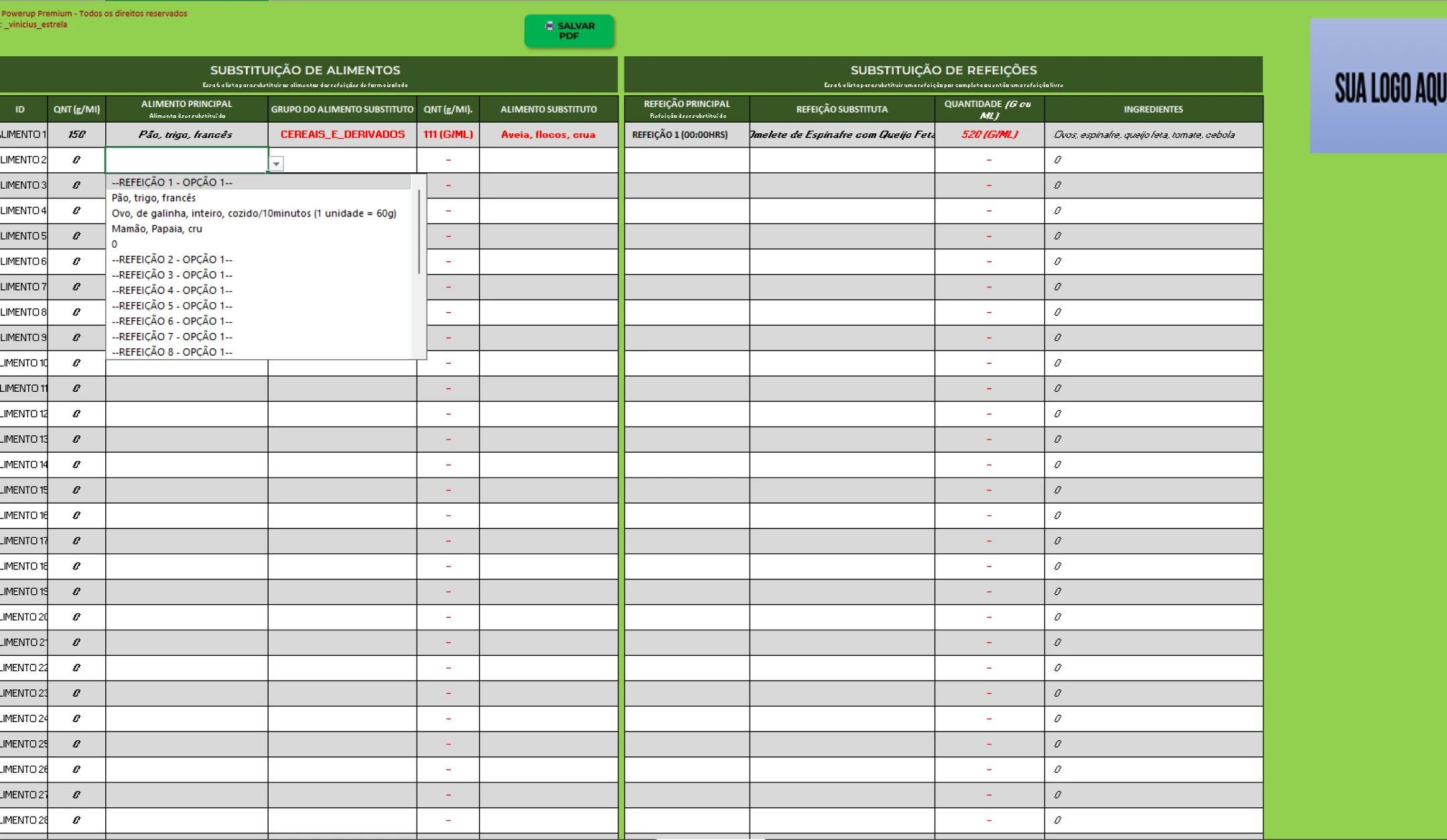Click the dropdown arrow beside ALIMENTO 2 cell
This screenshot has height=840, width=1447.
(276, 164)
